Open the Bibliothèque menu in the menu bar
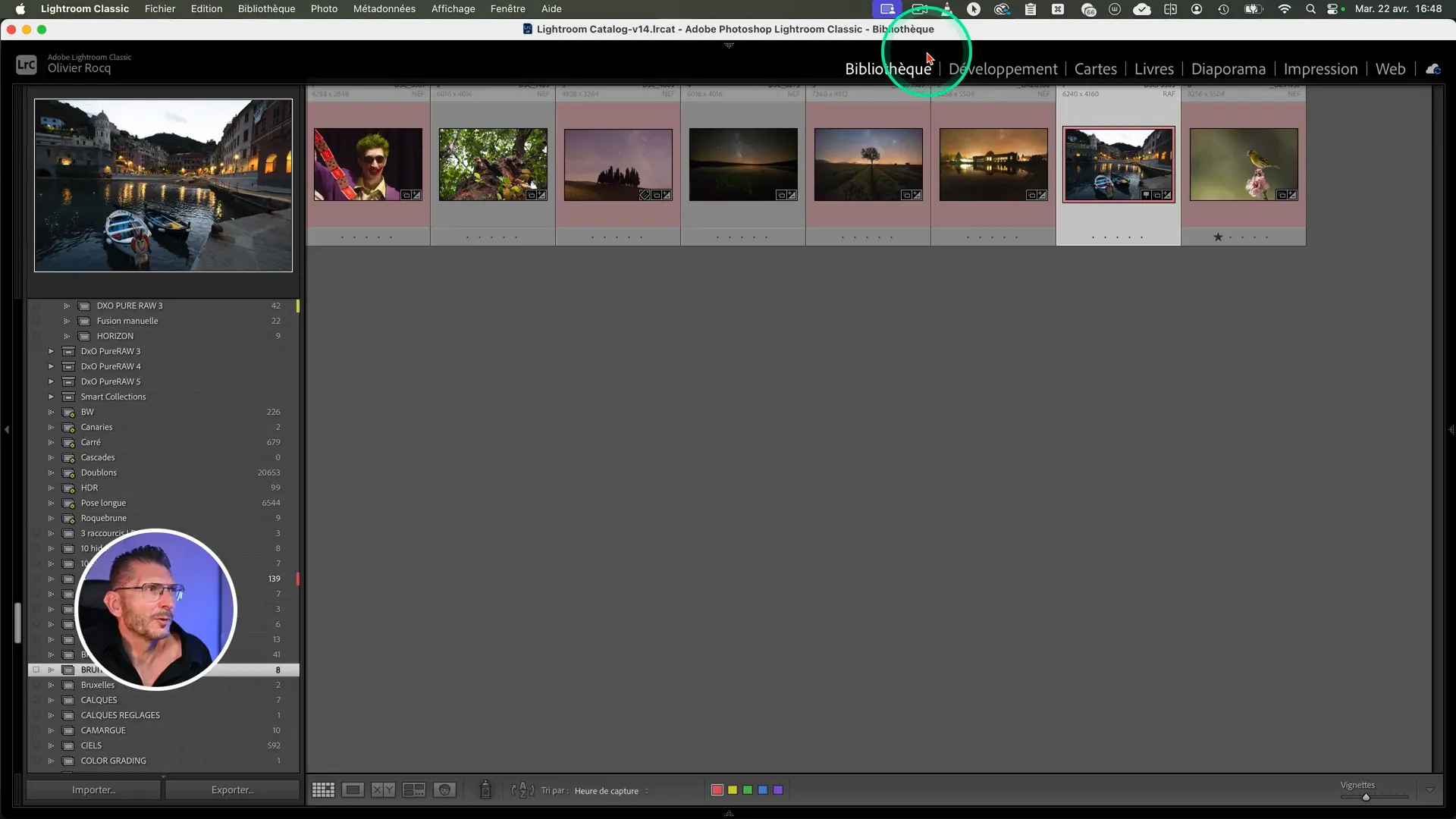Screen dimensions: 1456x819 point(266,9)
